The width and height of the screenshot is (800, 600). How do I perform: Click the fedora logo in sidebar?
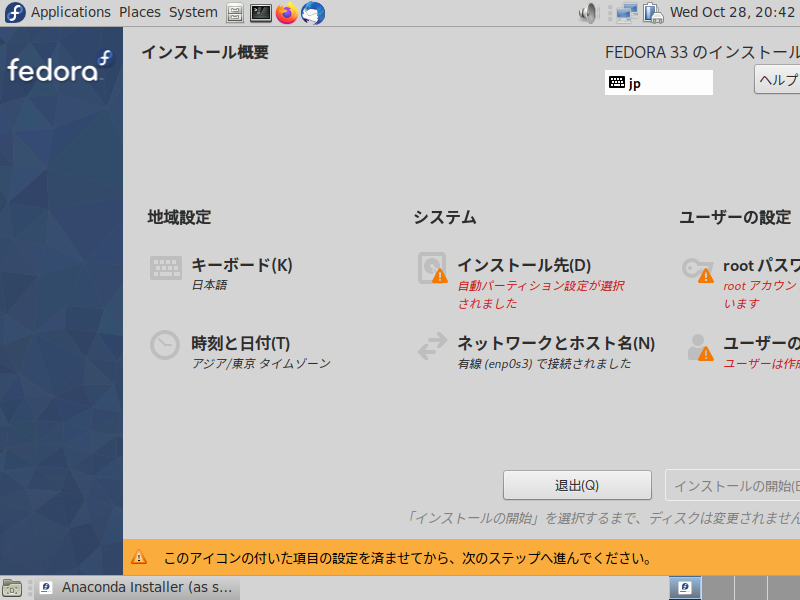(x=60, y=66)
